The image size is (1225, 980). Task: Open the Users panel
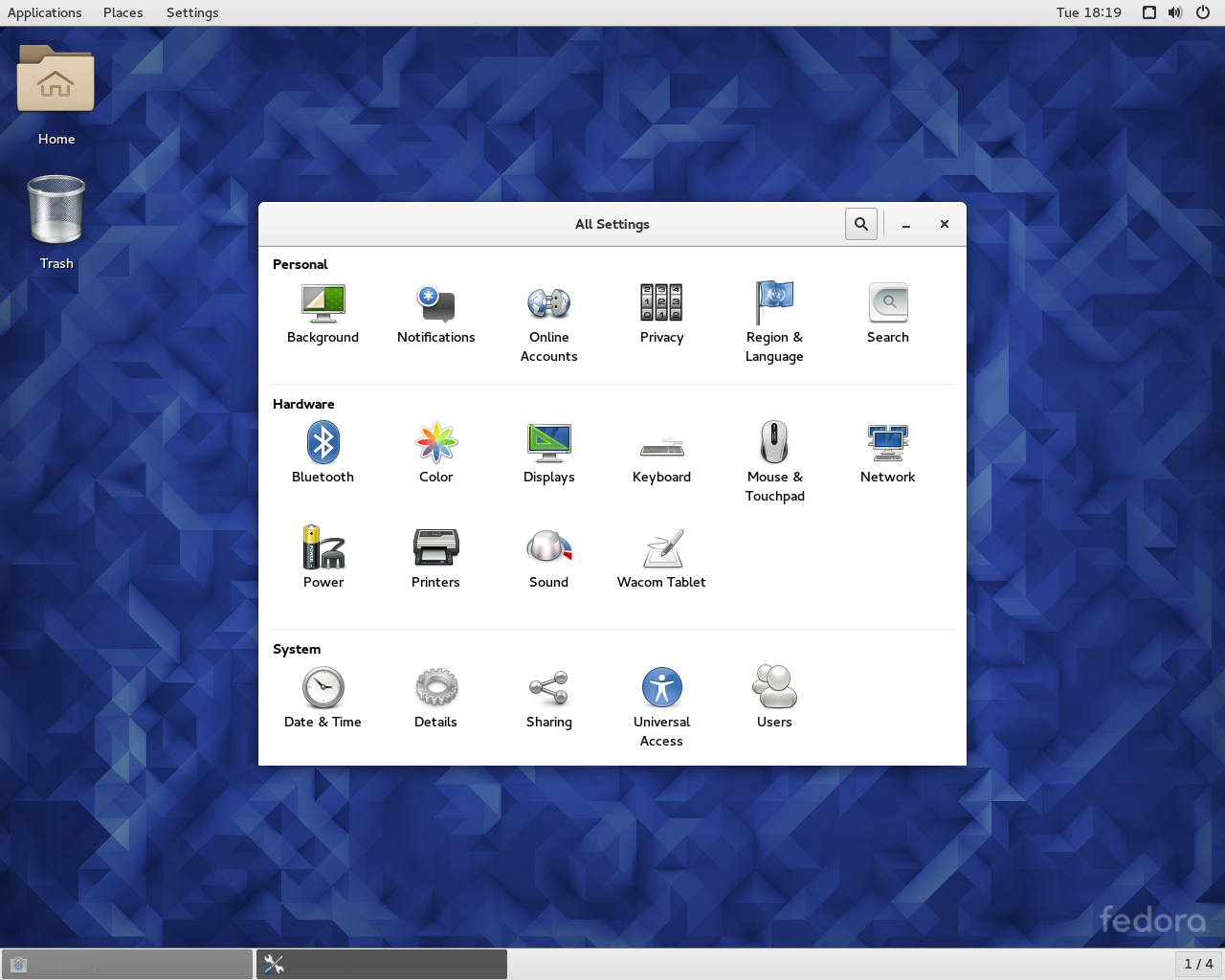click(775, 698)
